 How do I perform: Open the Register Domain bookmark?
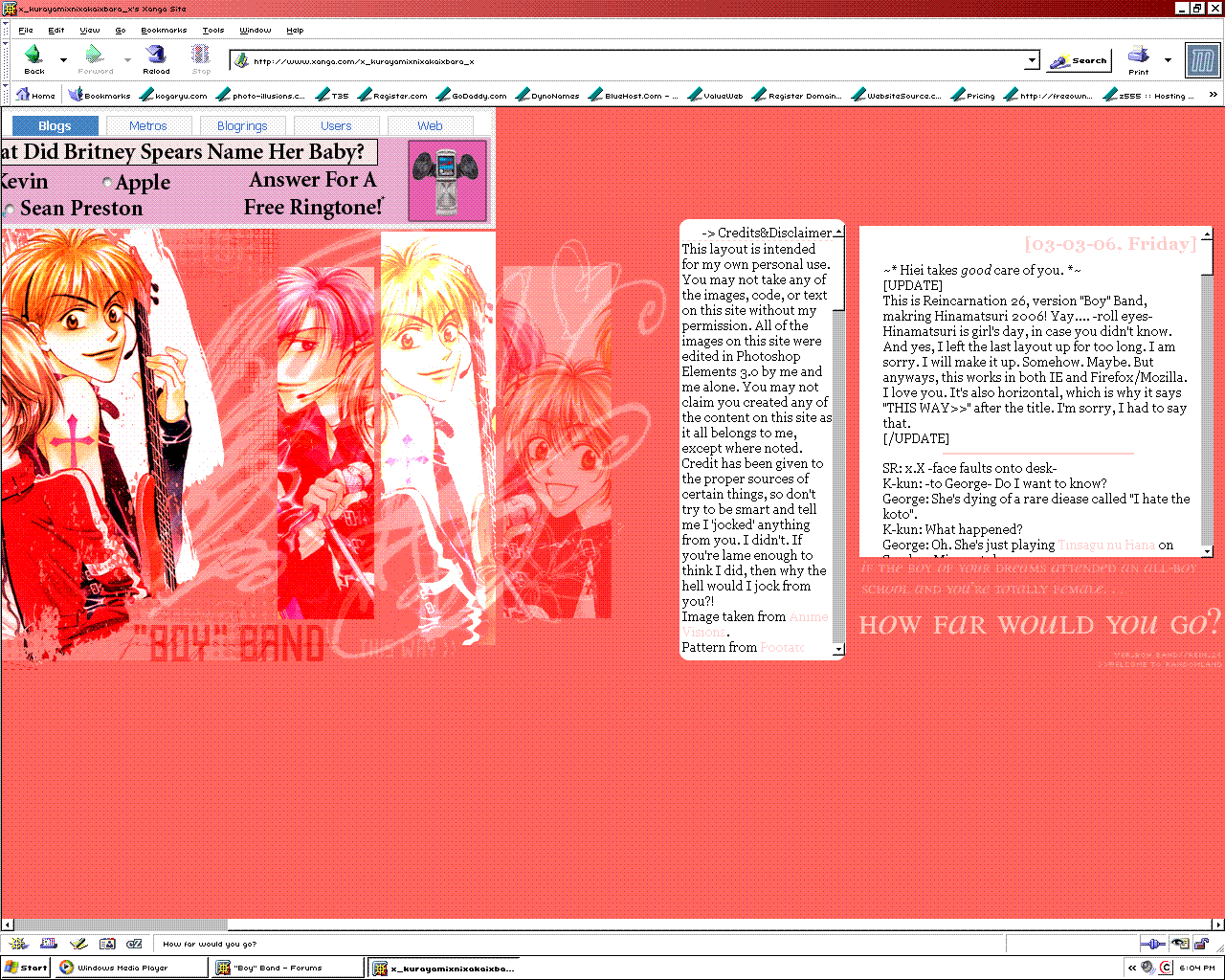[797, 95]
